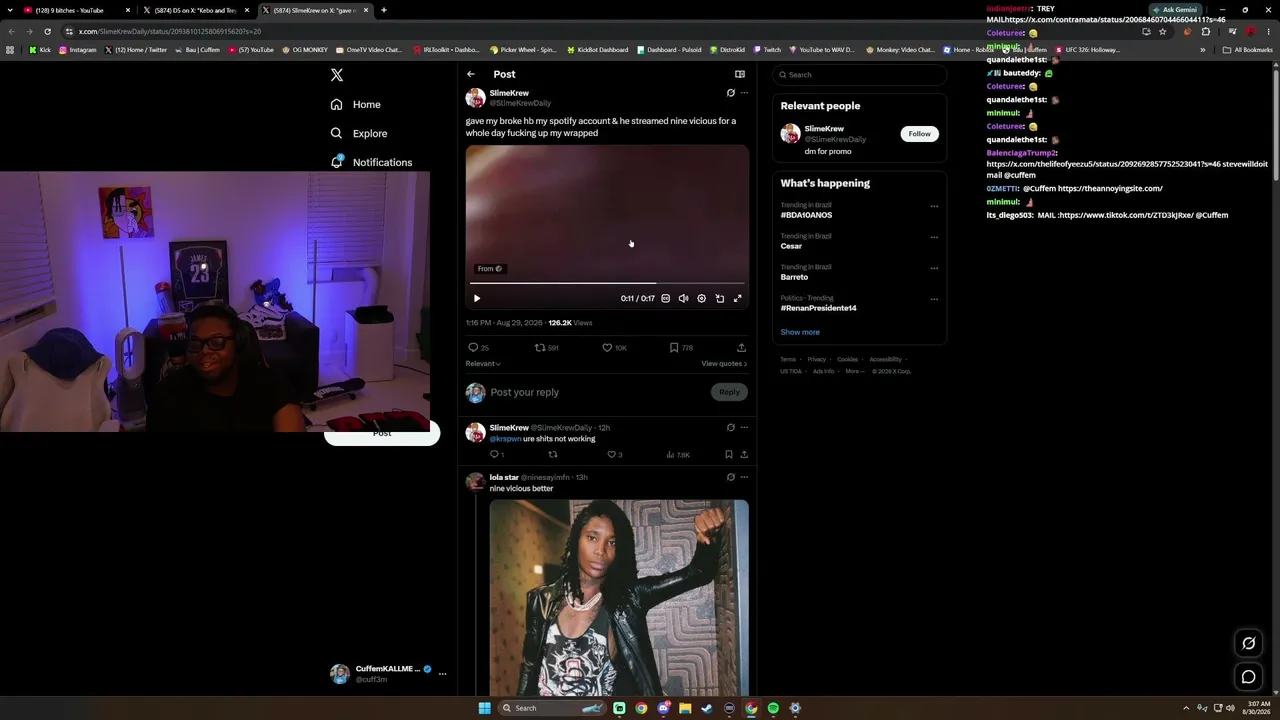The height and width of the screenshot is (720, 1280).
Task: Play the video in the post
Action: (477, 298)
